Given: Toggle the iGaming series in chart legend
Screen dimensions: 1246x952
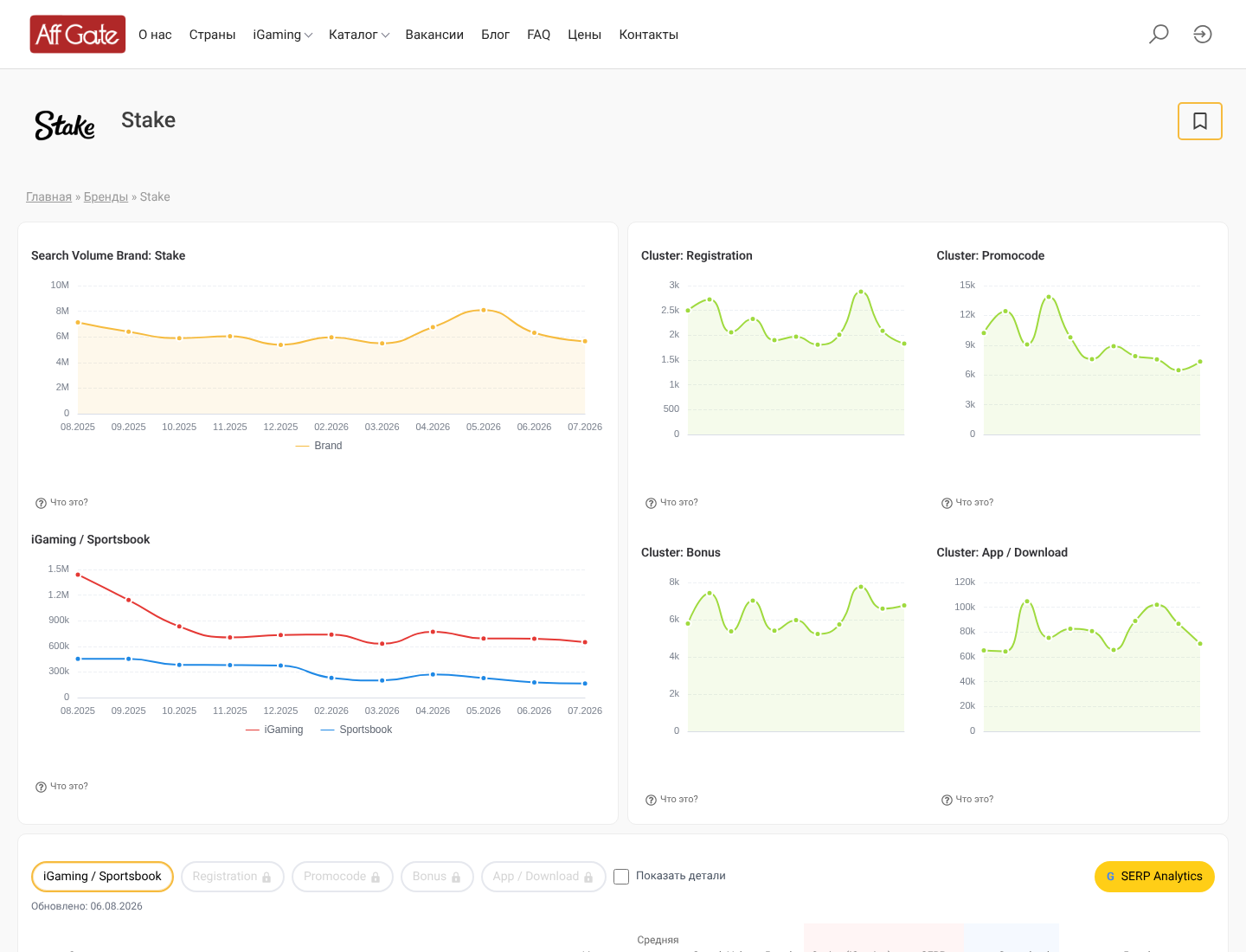Looking at the screenshot, I should click(x=274, y=730).
